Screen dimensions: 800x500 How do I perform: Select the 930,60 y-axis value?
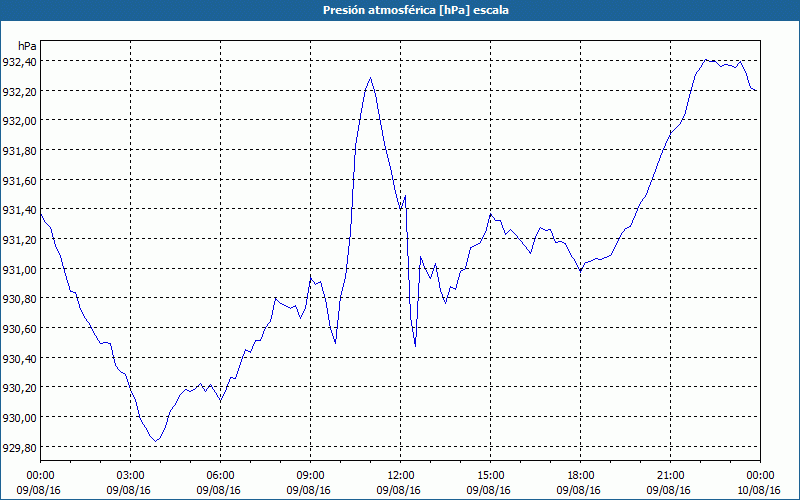[x=19, y=329]
